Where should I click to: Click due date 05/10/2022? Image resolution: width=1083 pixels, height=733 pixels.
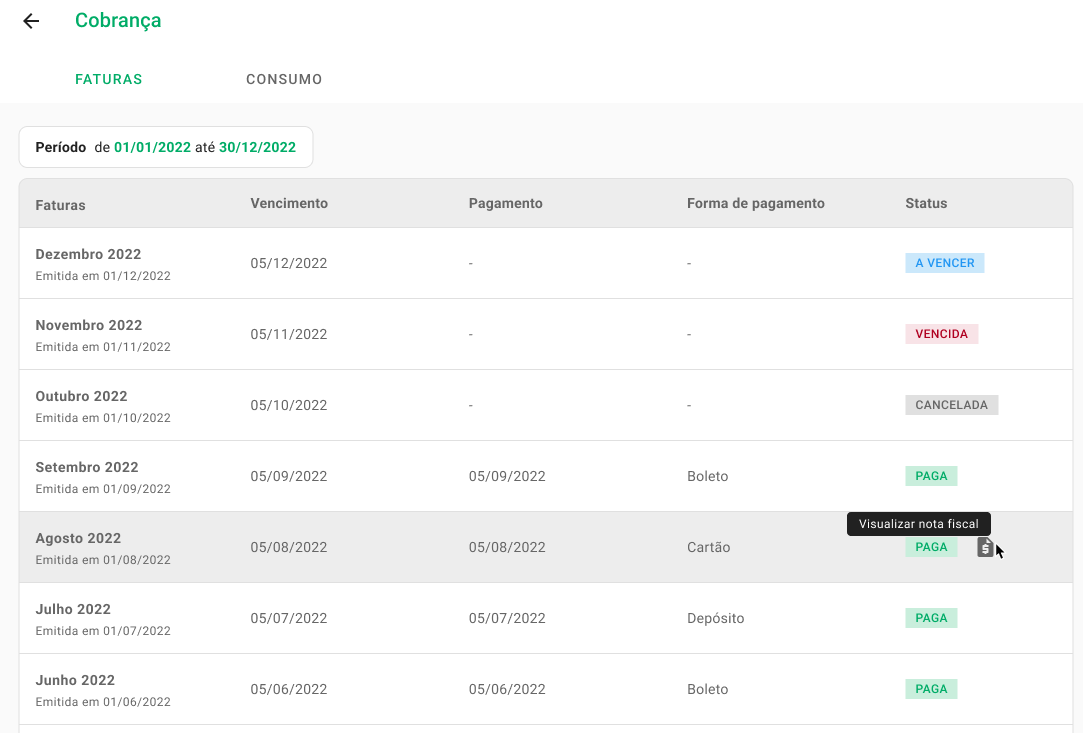(289, 406)
